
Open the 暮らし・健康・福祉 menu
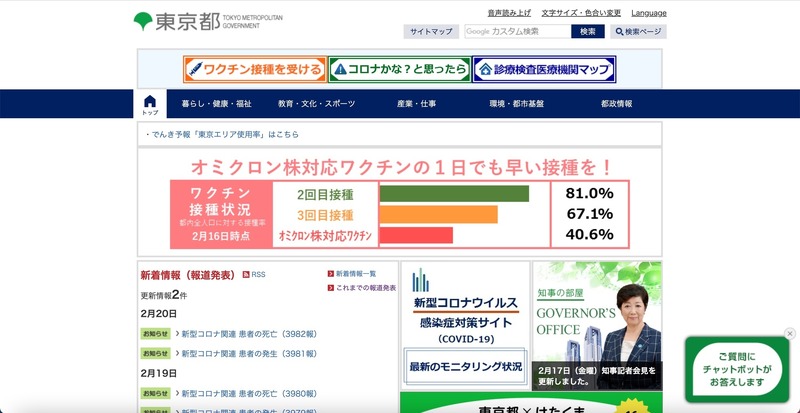click(x=216, y=104)
